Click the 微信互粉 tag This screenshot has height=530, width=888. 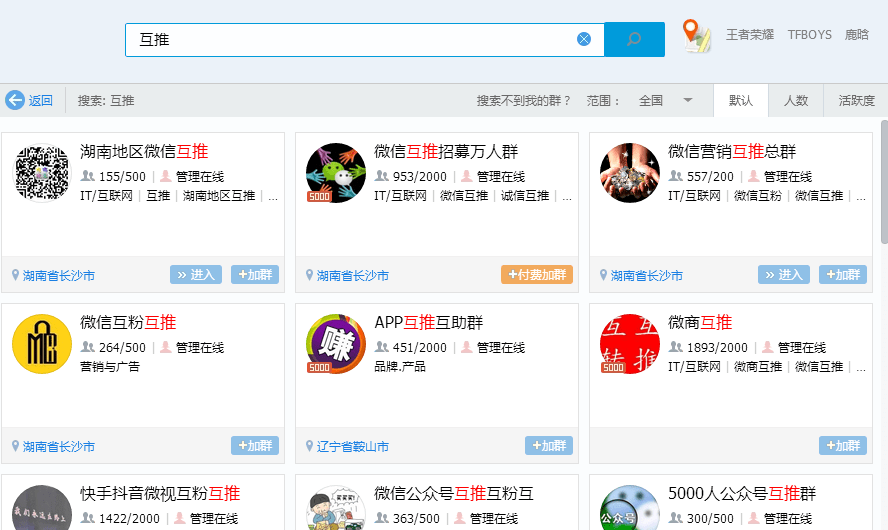click(758, 195)
